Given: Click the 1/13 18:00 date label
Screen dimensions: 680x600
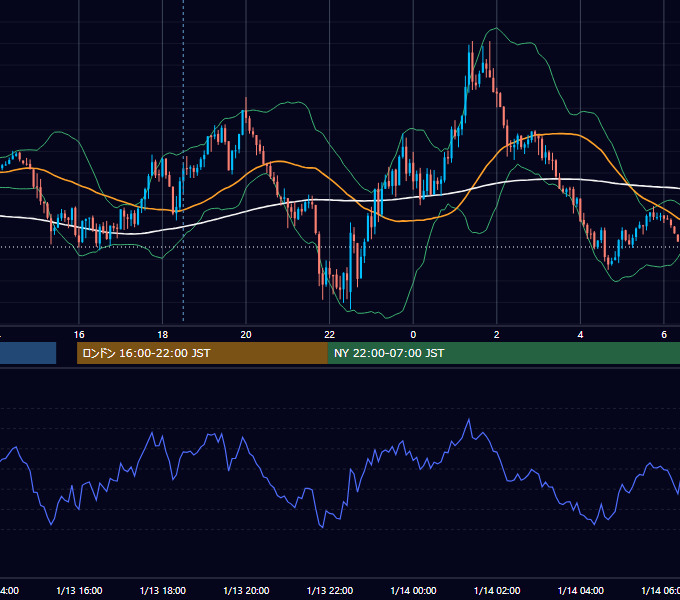Looking at the screenshot, I should point(163,590).
